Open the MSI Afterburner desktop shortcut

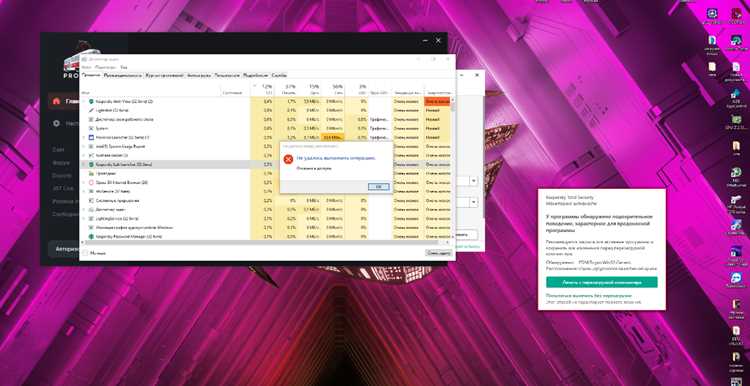coord(736,175)
